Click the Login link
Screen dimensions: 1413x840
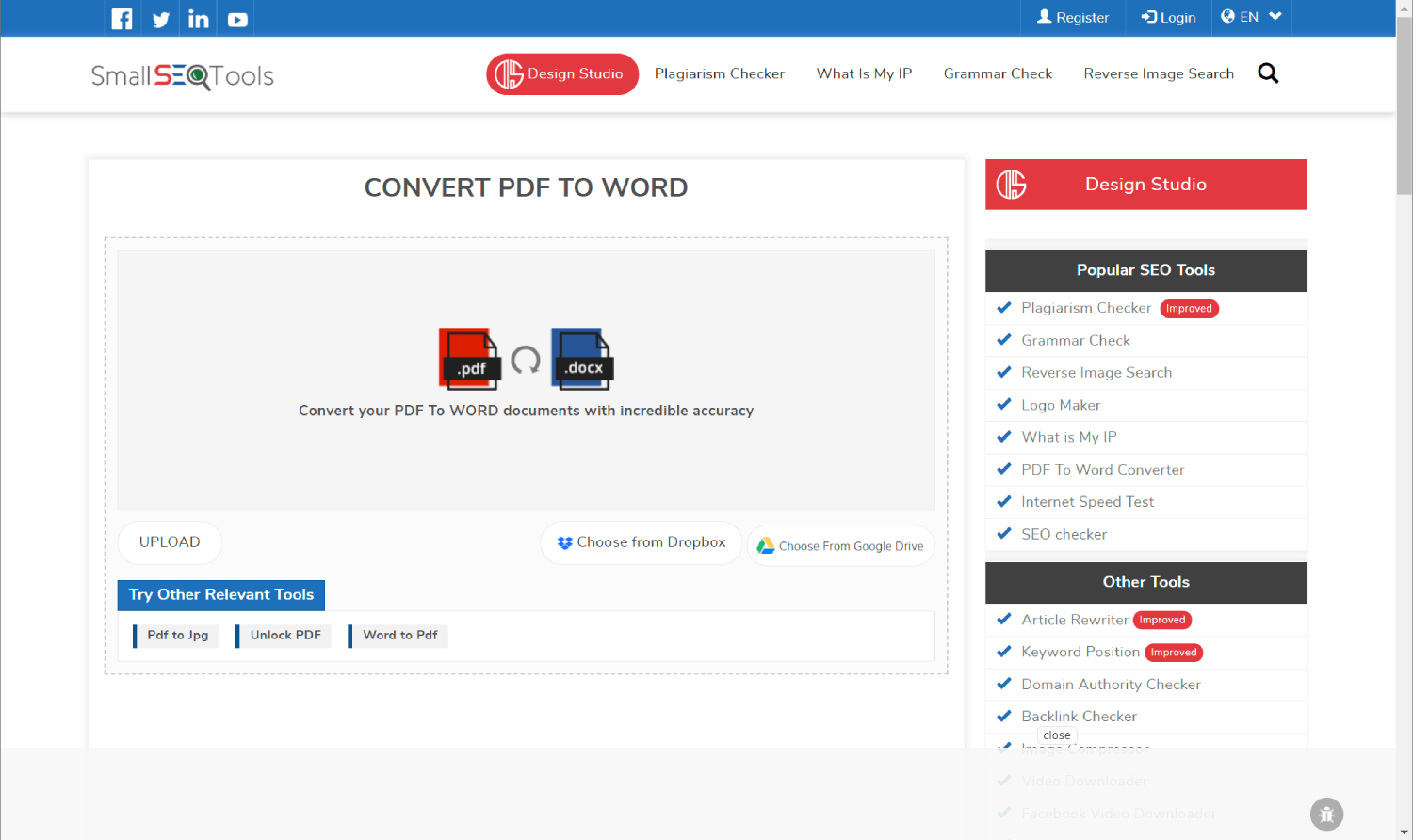point(1168,17)
